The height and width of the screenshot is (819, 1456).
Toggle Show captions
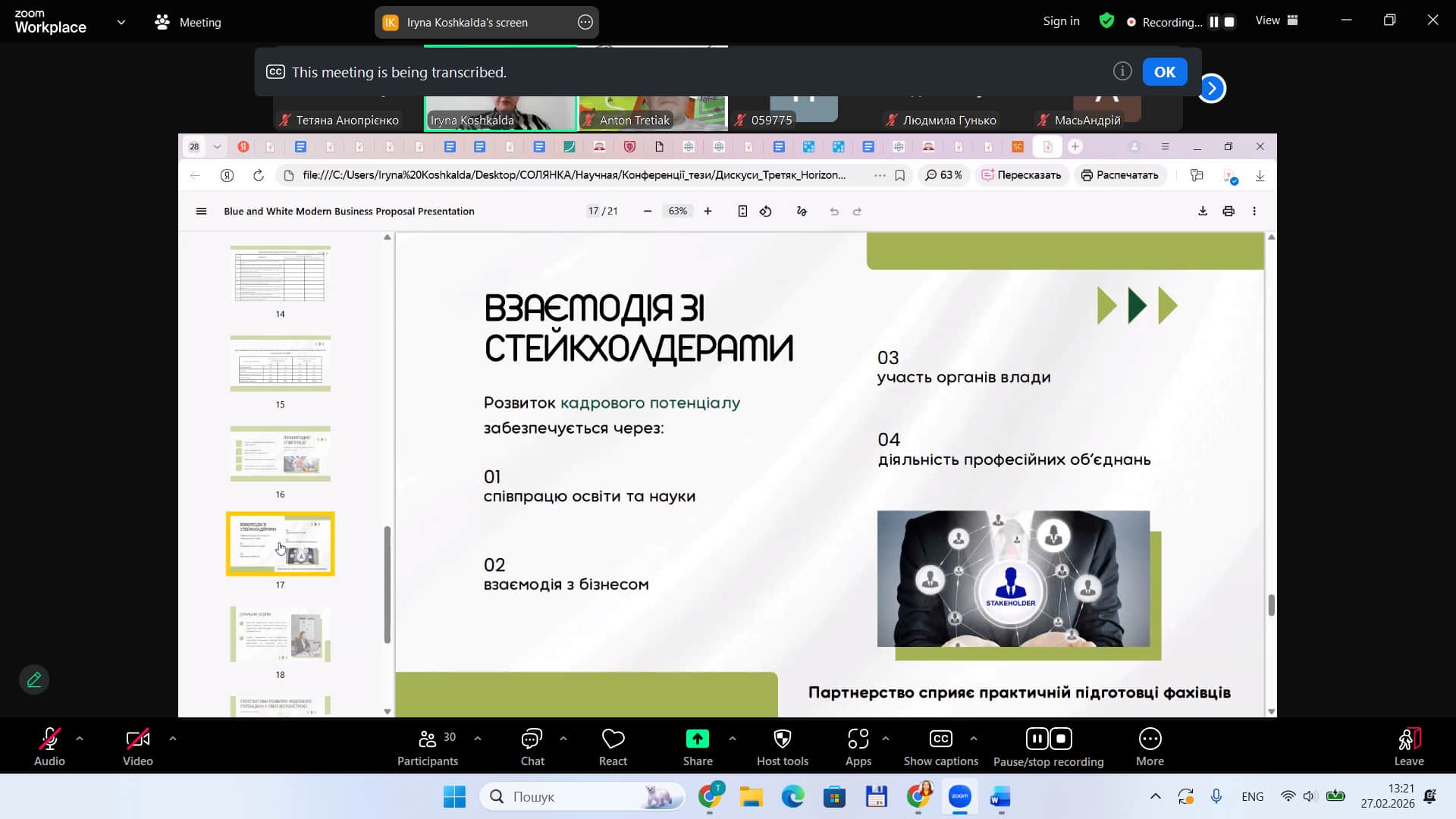tap(940, 739)
